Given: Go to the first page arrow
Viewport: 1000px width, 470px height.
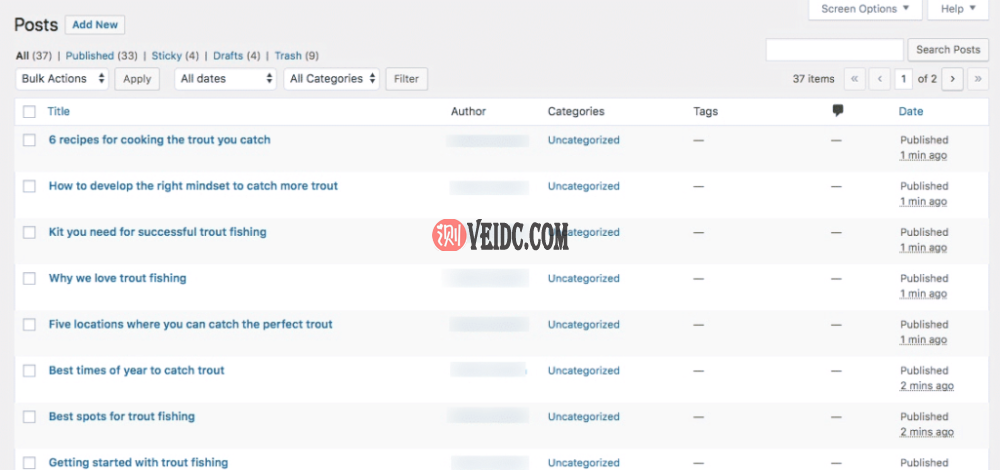Looking at the screenshot, I should tap(855, 79).
